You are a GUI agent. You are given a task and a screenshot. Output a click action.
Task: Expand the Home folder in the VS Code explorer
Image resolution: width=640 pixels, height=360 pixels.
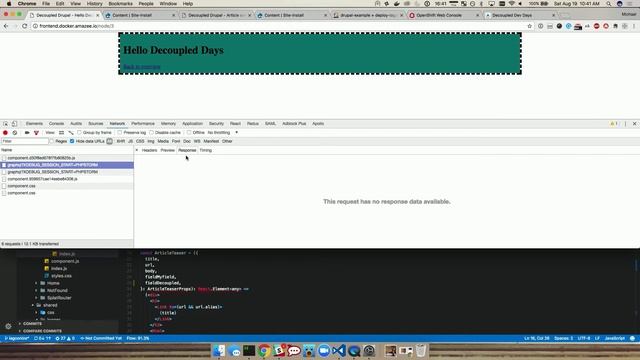click(53, 283)
